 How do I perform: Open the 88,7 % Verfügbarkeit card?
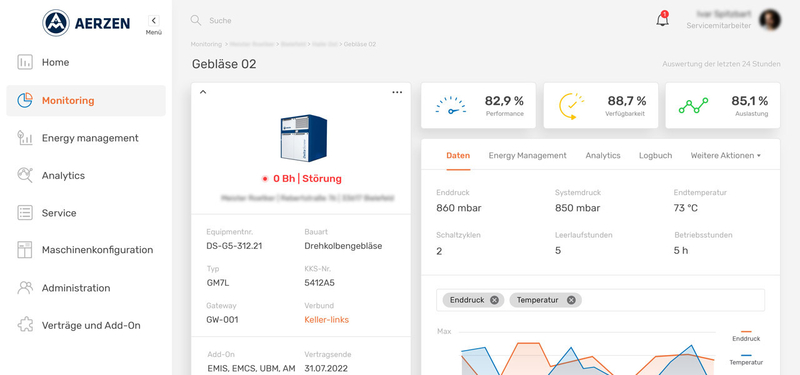coord(601,106)
